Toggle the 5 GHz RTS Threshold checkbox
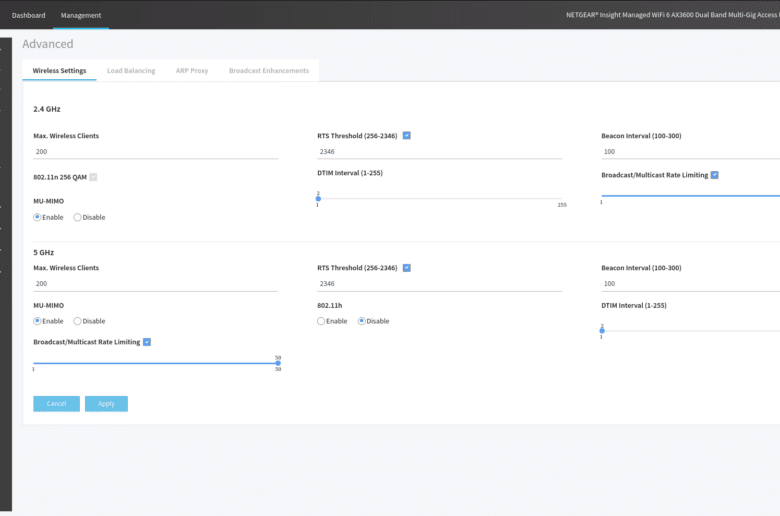780x516 pixels. coord(407,268)
